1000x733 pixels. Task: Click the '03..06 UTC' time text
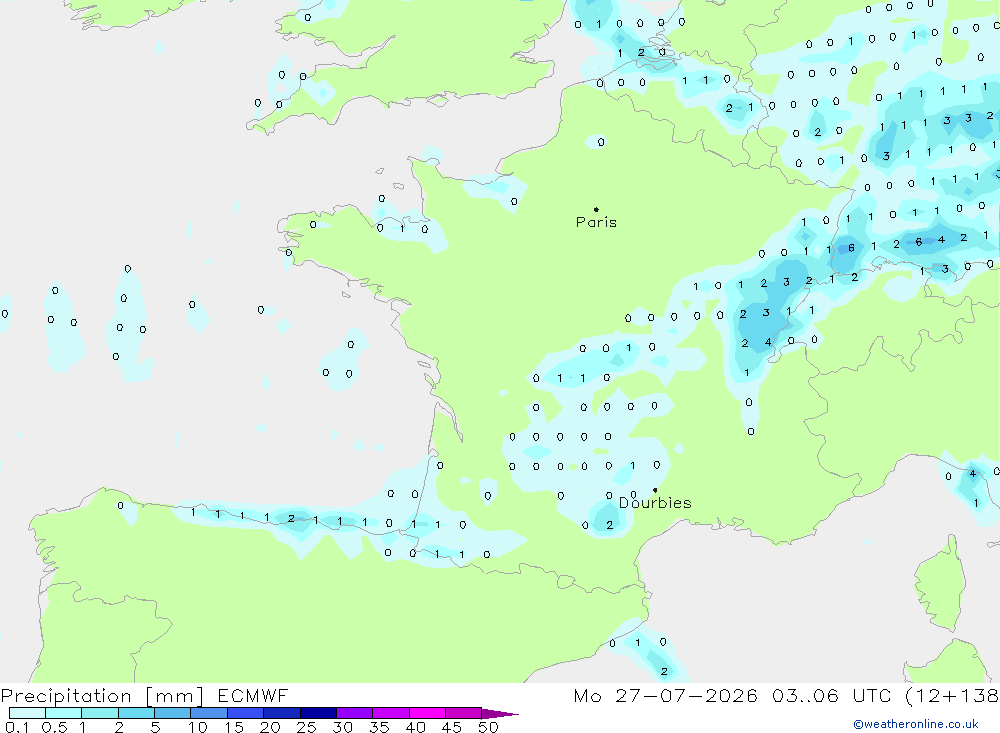pos(832,695)
